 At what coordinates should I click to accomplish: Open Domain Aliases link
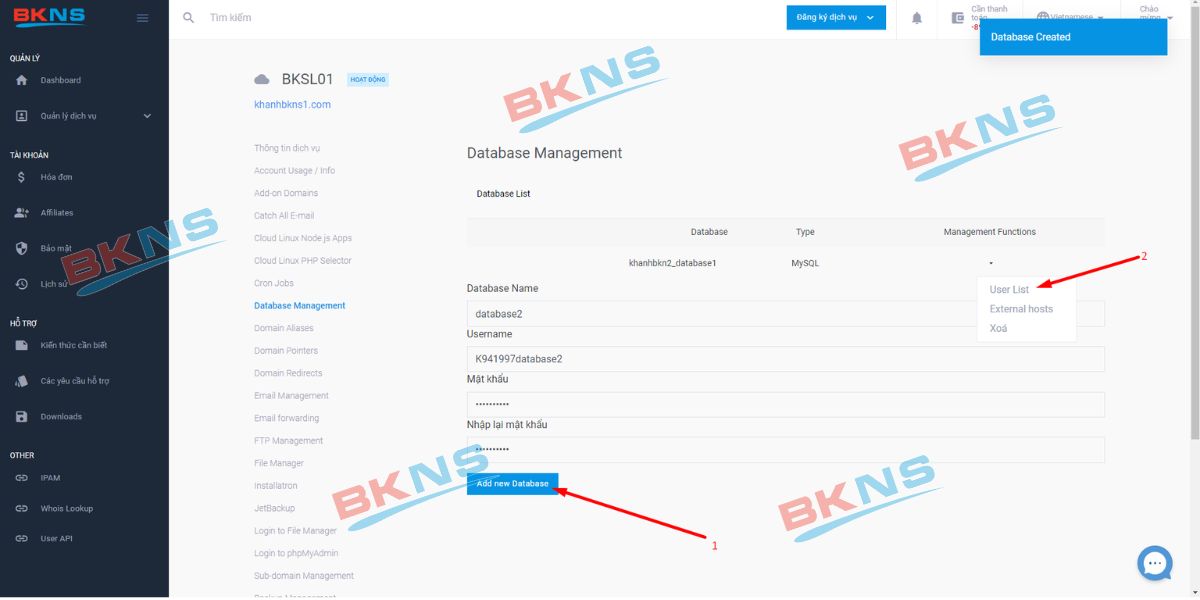[x=284, y=328]
